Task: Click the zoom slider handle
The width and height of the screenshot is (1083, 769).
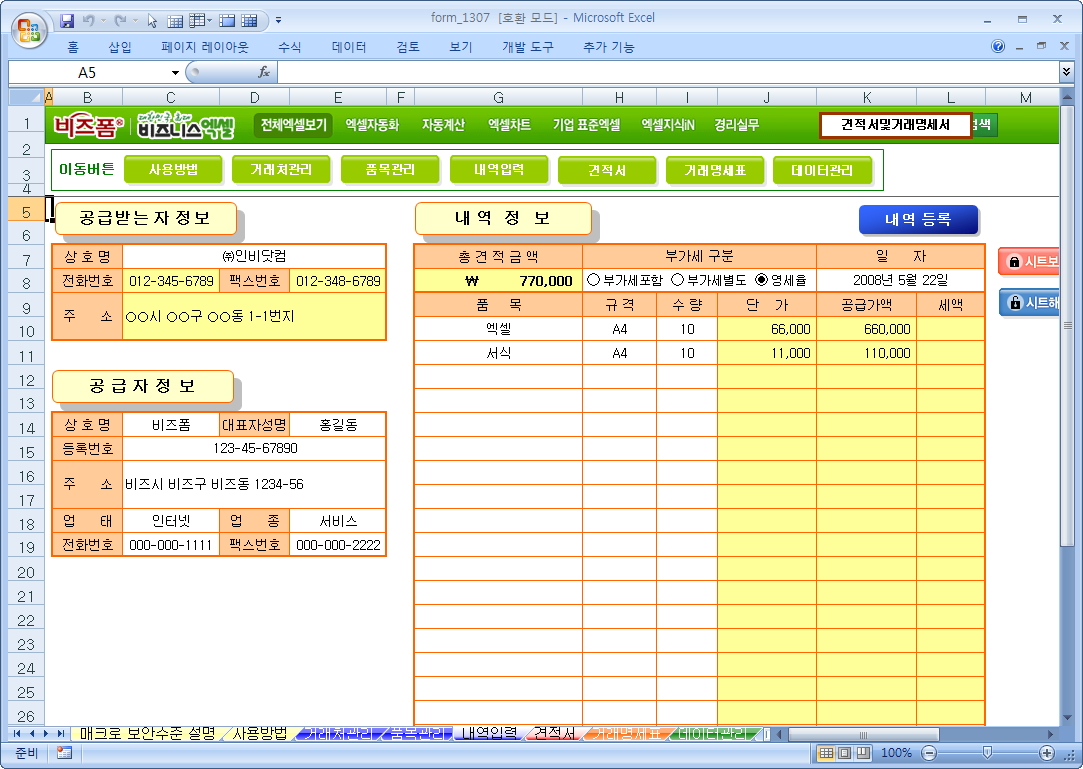Action: coord(987,753)
